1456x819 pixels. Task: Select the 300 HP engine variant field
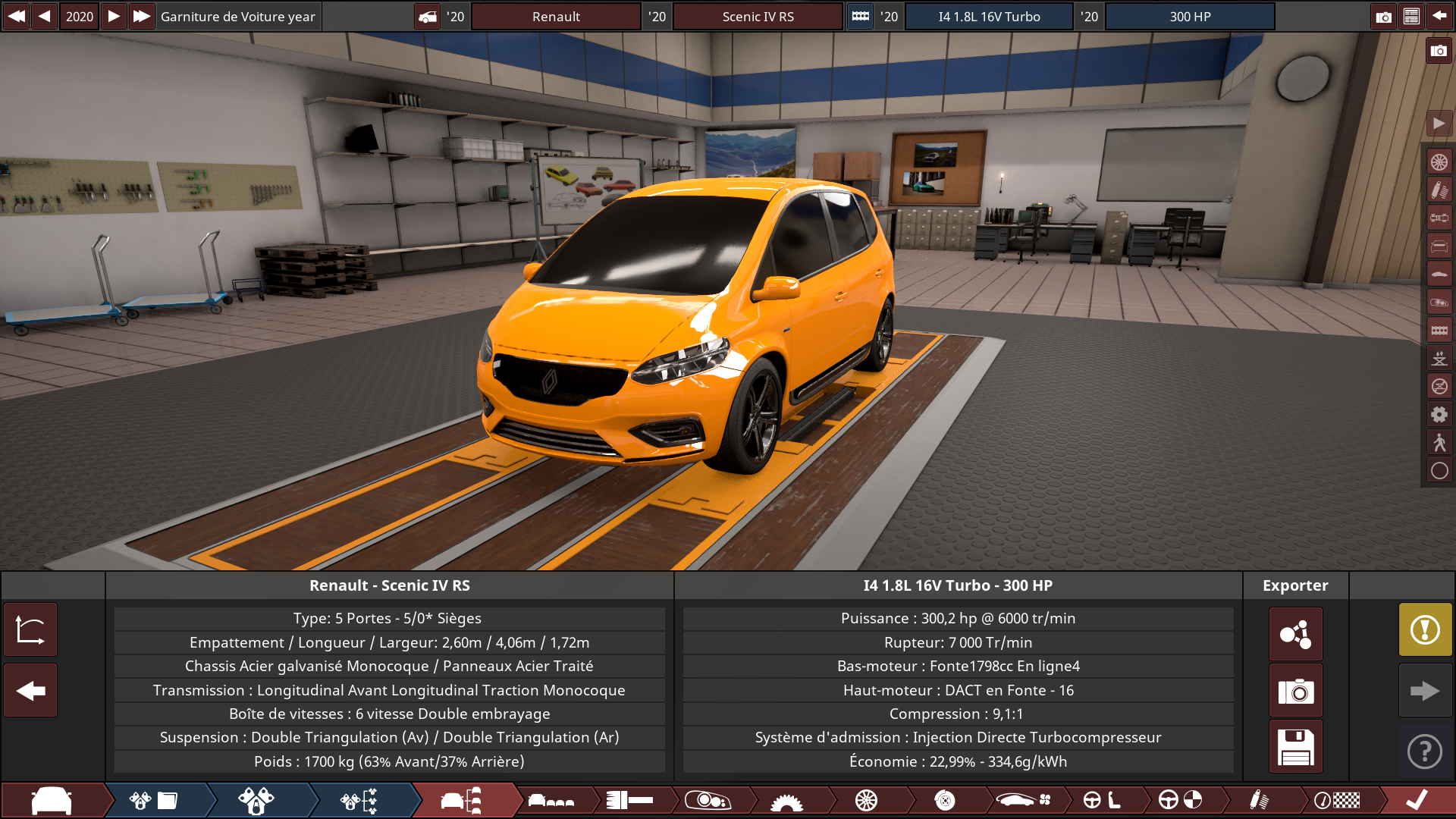1189,17
